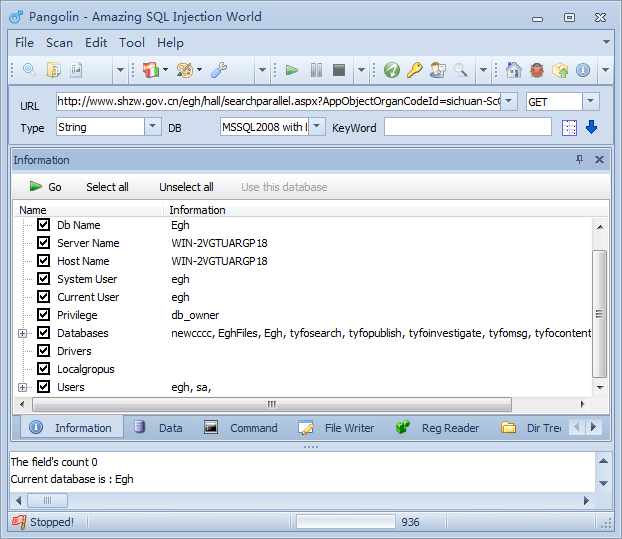This screenshot has width=622, height=539.
Task: Uncheck the Server Name checkbox
Action: coord(43,242)
